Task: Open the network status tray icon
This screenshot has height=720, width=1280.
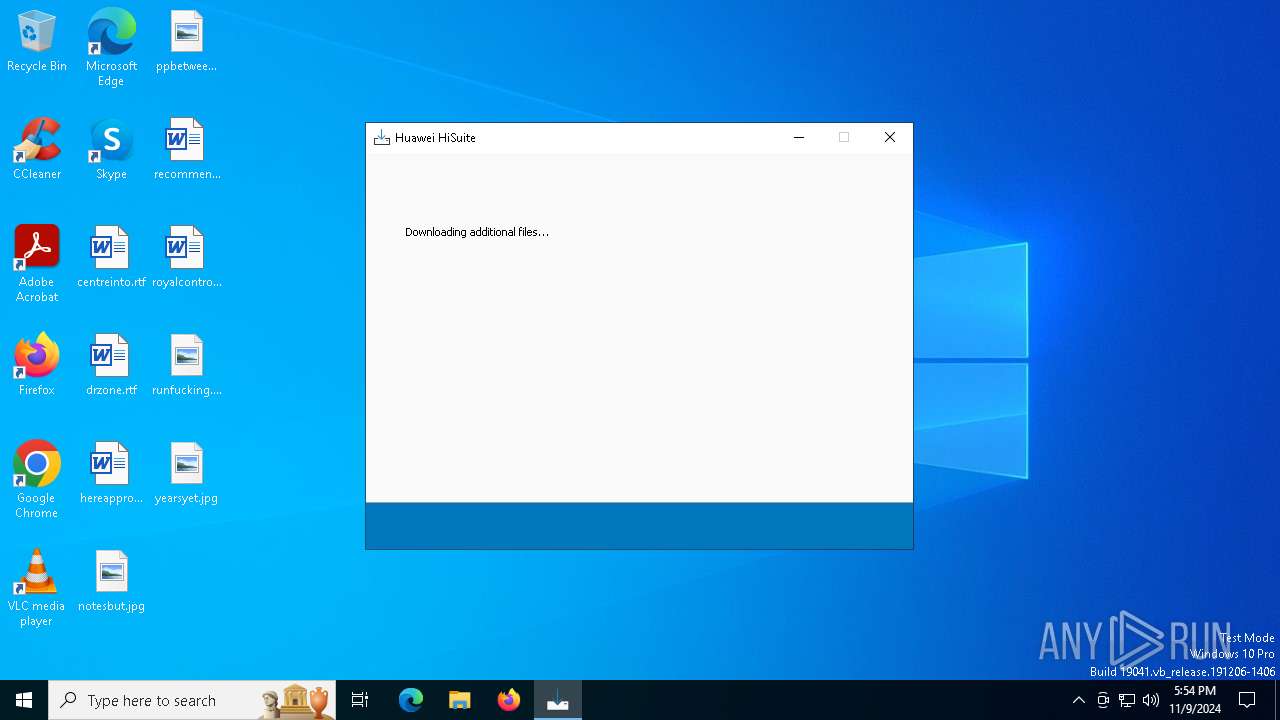Action: [1127, 700]
